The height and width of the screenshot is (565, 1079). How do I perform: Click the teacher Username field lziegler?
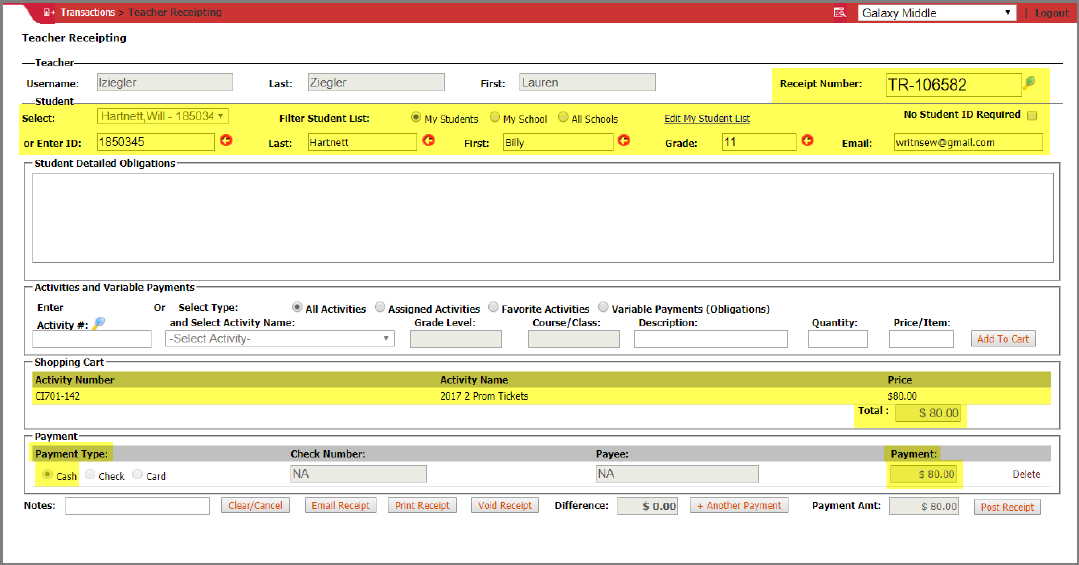pos(164,83)
